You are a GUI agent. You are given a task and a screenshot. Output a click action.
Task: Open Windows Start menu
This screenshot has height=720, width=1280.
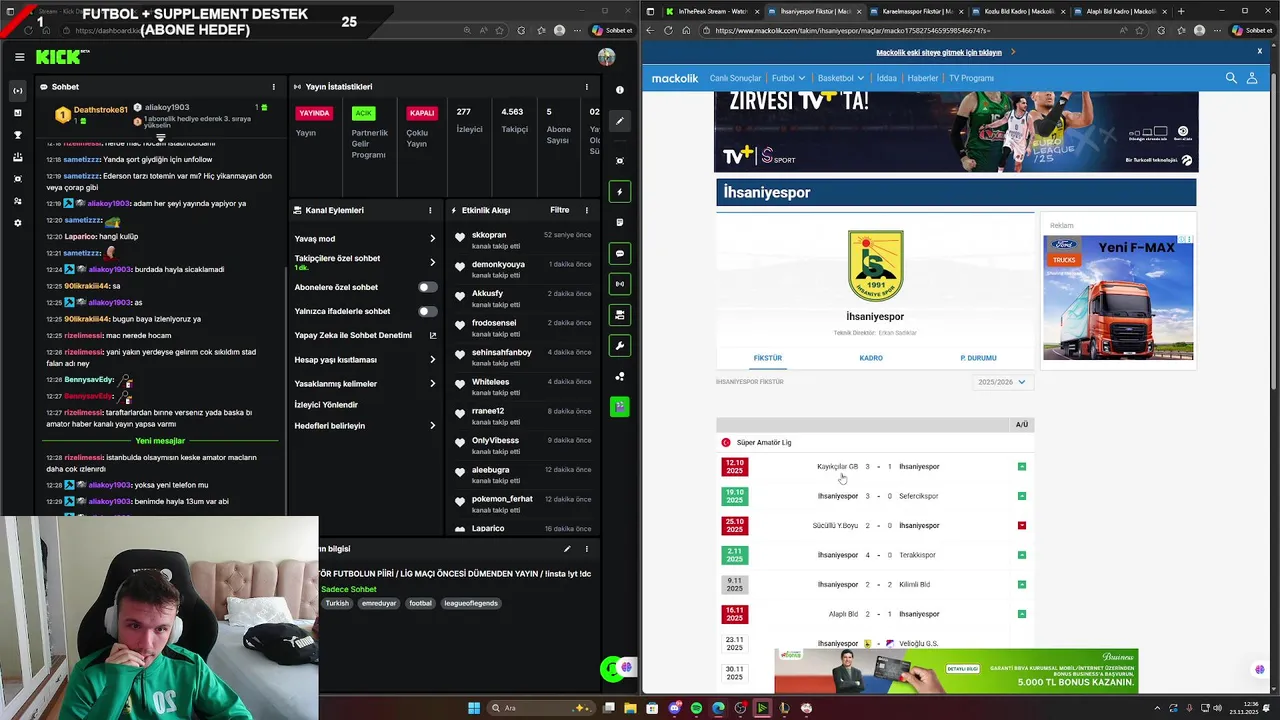coord(474,708)
